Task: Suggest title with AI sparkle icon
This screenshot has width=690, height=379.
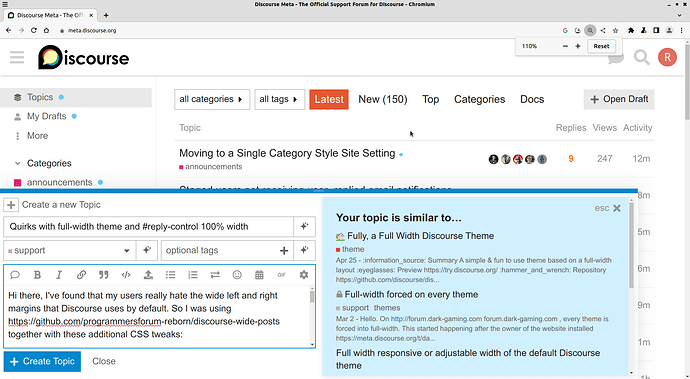Action: 304,226
